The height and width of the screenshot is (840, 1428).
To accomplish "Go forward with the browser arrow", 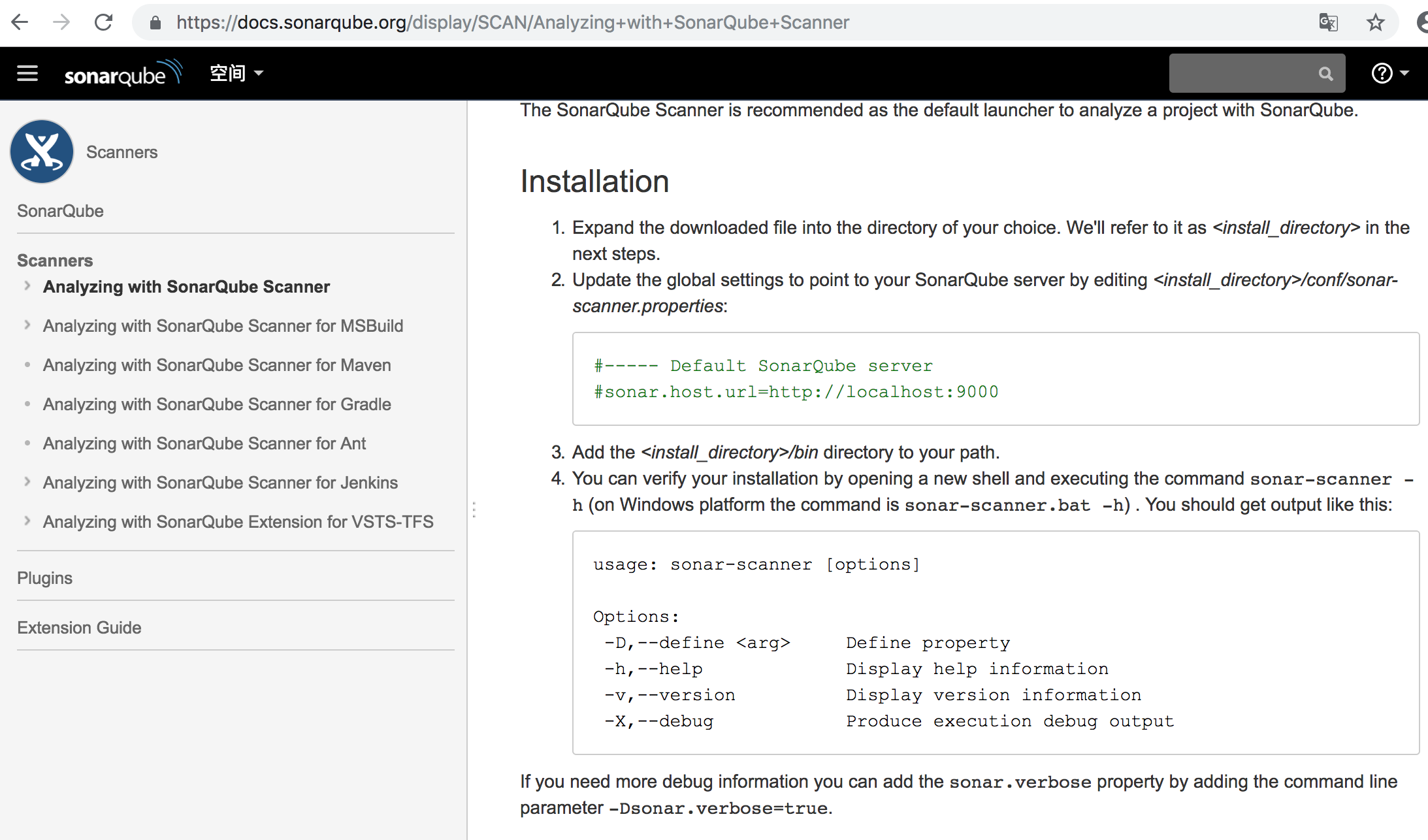I will click(x=61, y=22).
